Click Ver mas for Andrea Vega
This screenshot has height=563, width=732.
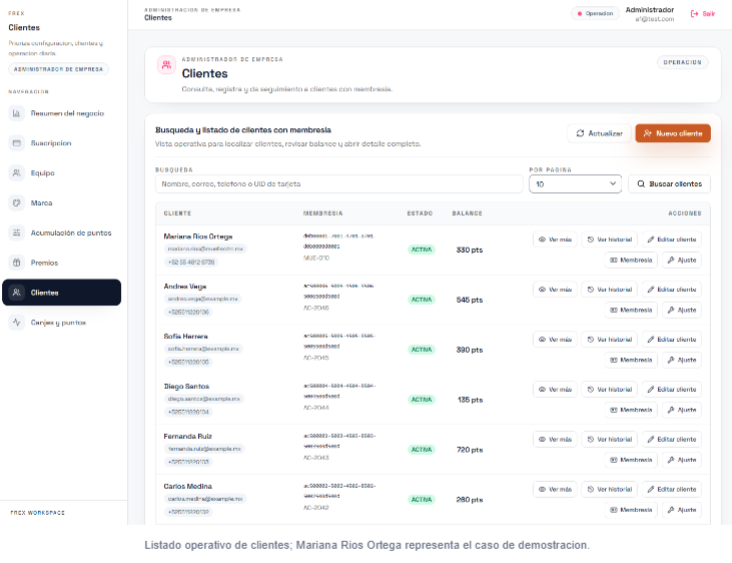click(x=555, y=289)
